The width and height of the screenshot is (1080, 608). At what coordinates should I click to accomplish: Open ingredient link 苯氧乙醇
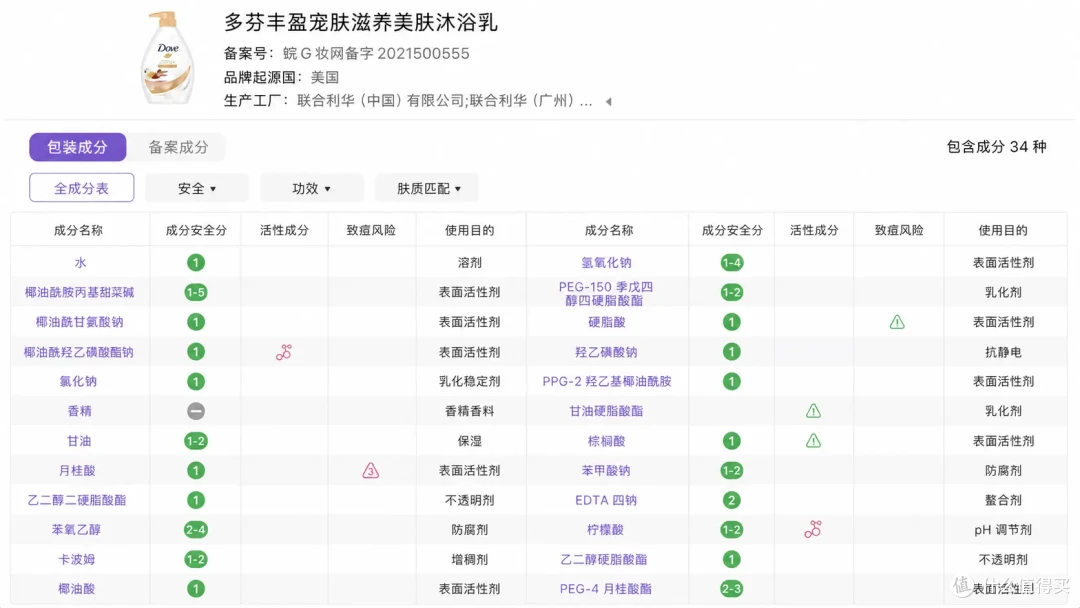[76, 530]
